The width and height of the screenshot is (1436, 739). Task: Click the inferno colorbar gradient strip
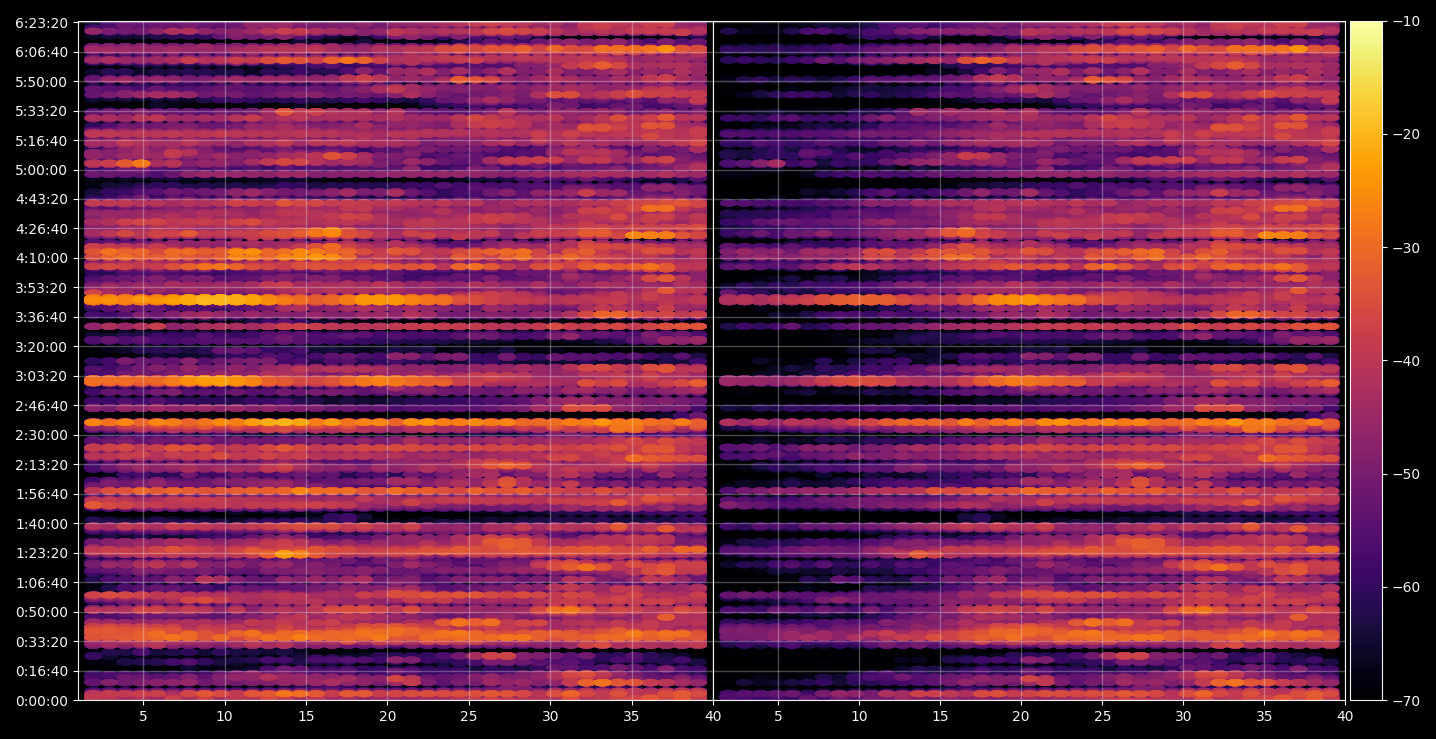click(1366, 361)
